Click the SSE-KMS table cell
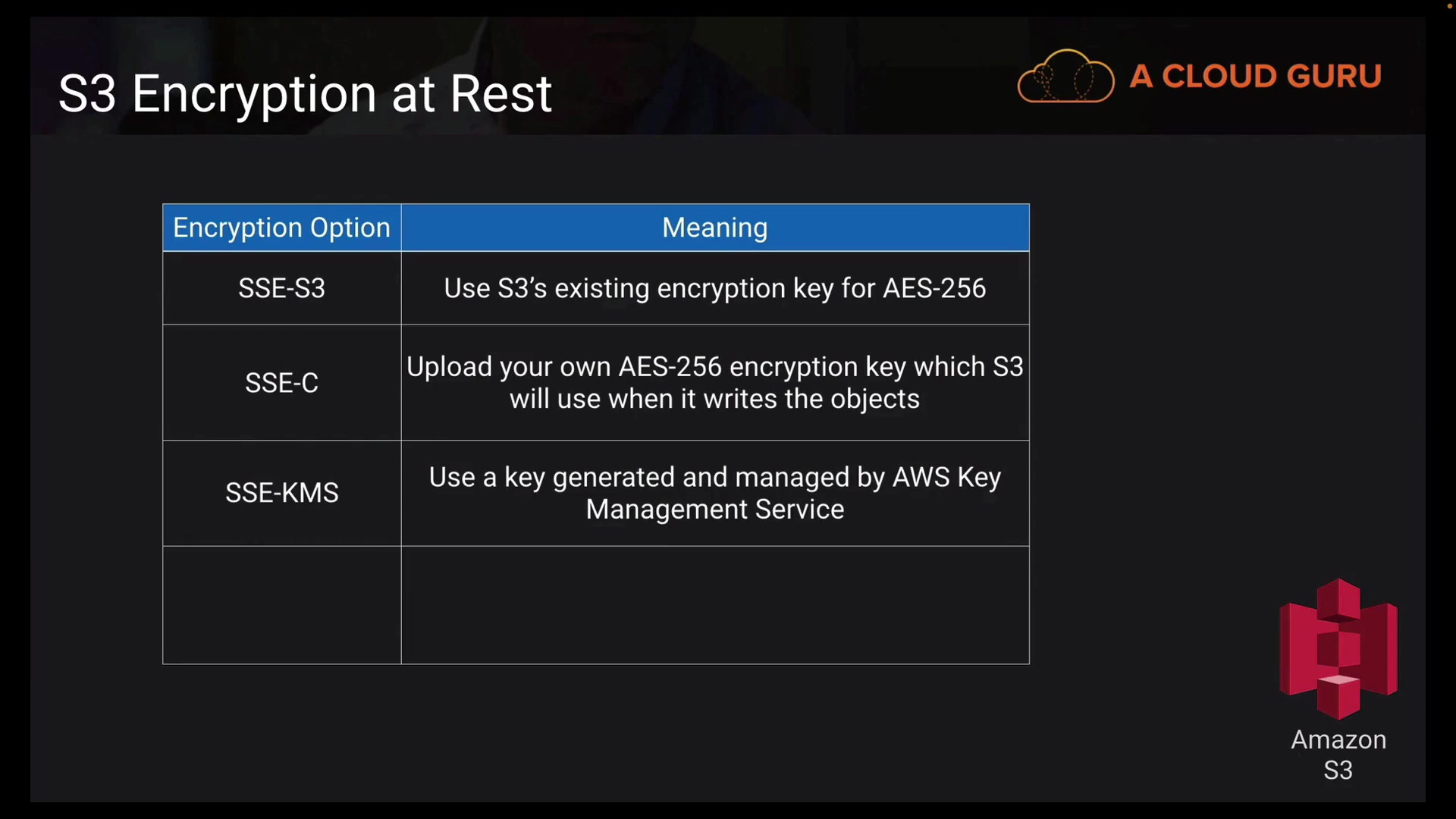 (x=281, y=493)
